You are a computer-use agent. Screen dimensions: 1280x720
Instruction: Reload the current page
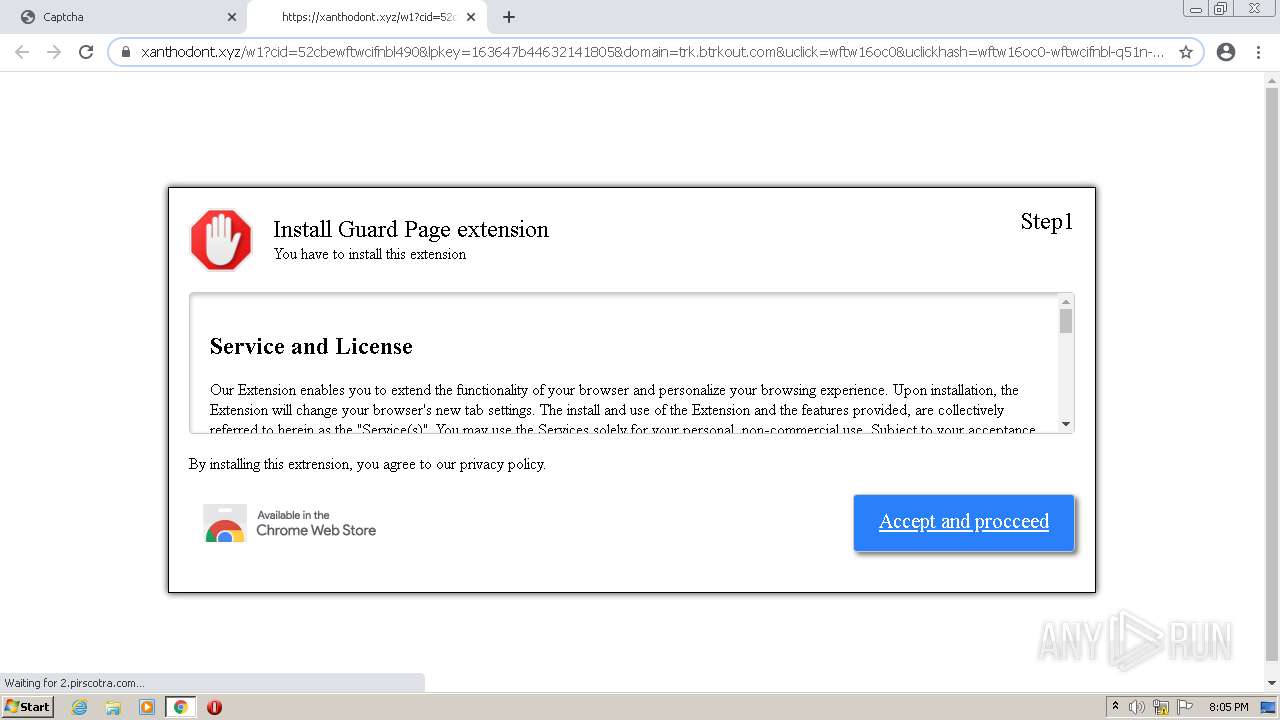86,52
